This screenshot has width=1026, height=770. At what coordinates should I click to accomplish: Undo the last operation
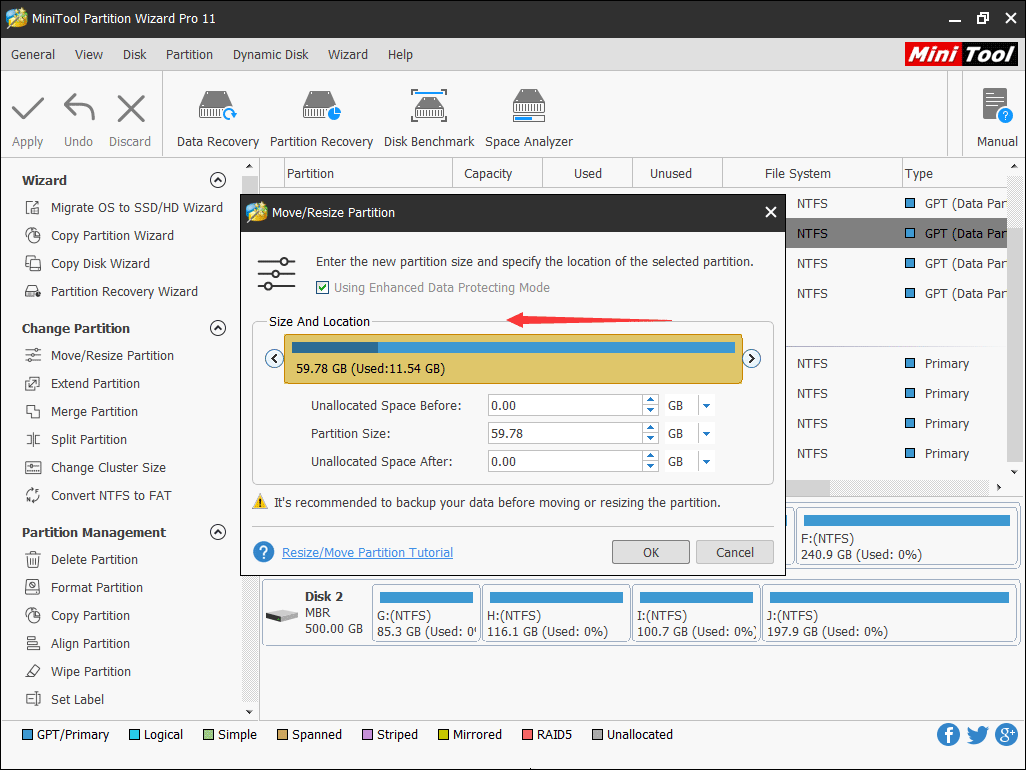pos(78,114)
